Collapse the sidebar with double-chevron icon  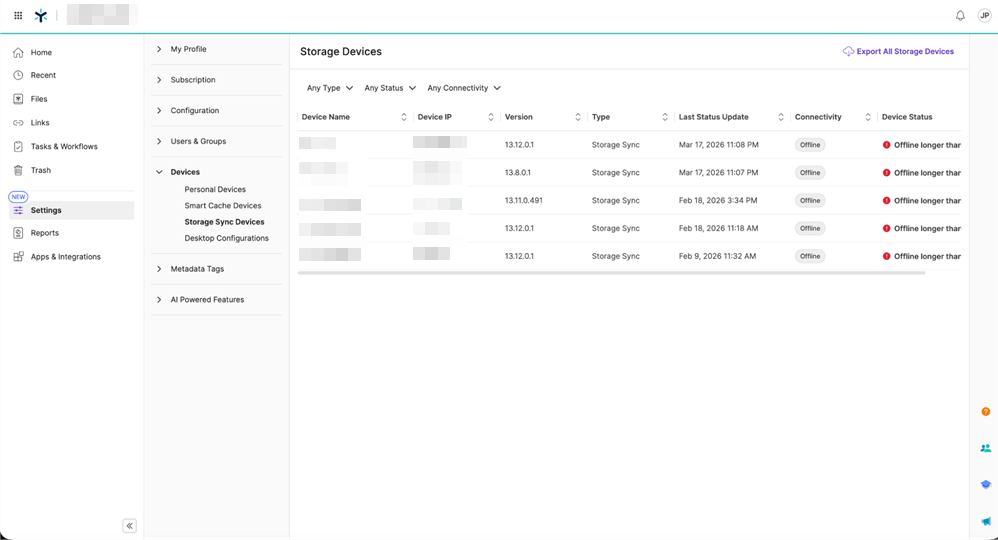(129, 525)
